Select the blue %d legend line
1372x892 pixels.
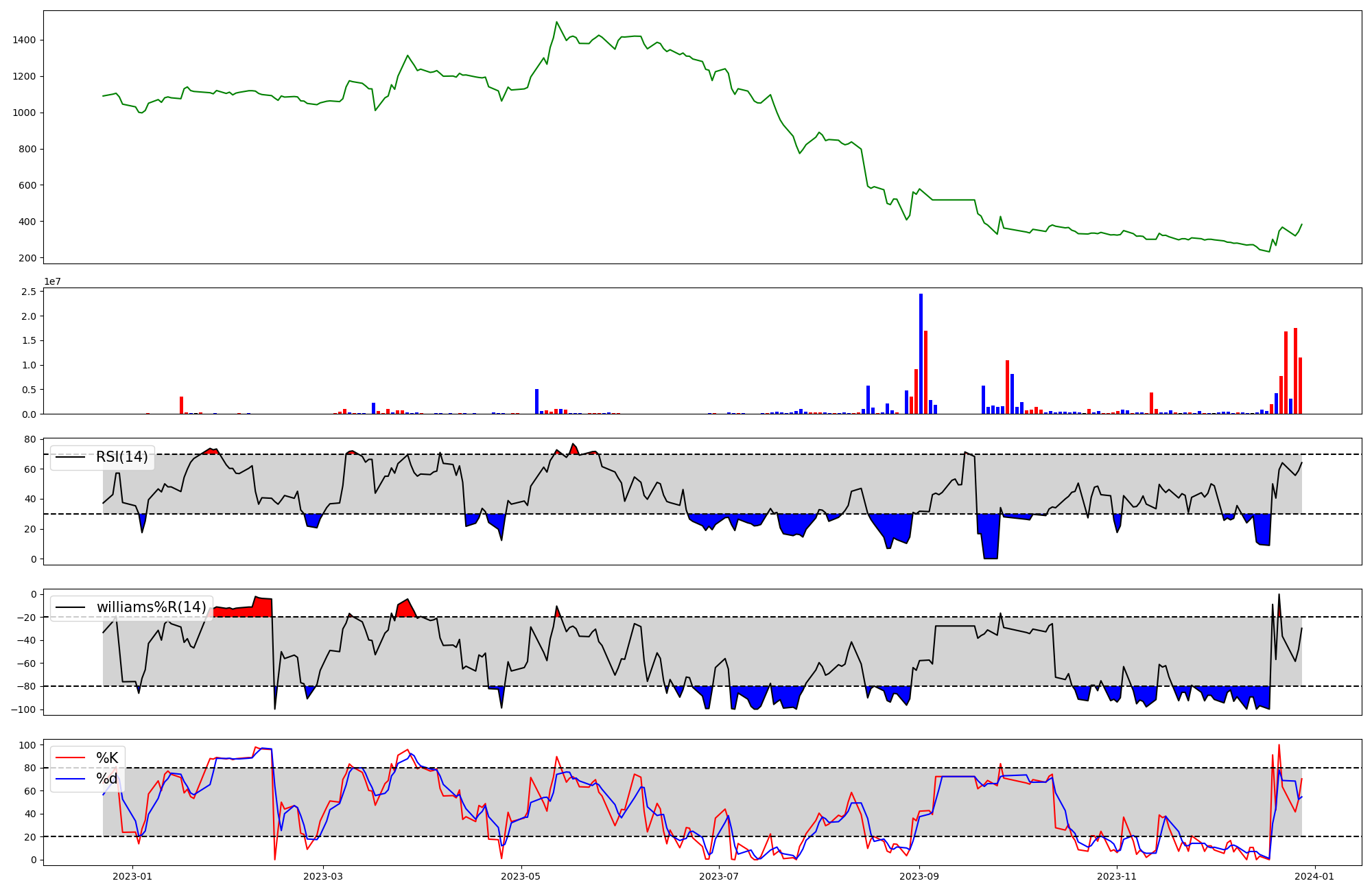[70, 779]
